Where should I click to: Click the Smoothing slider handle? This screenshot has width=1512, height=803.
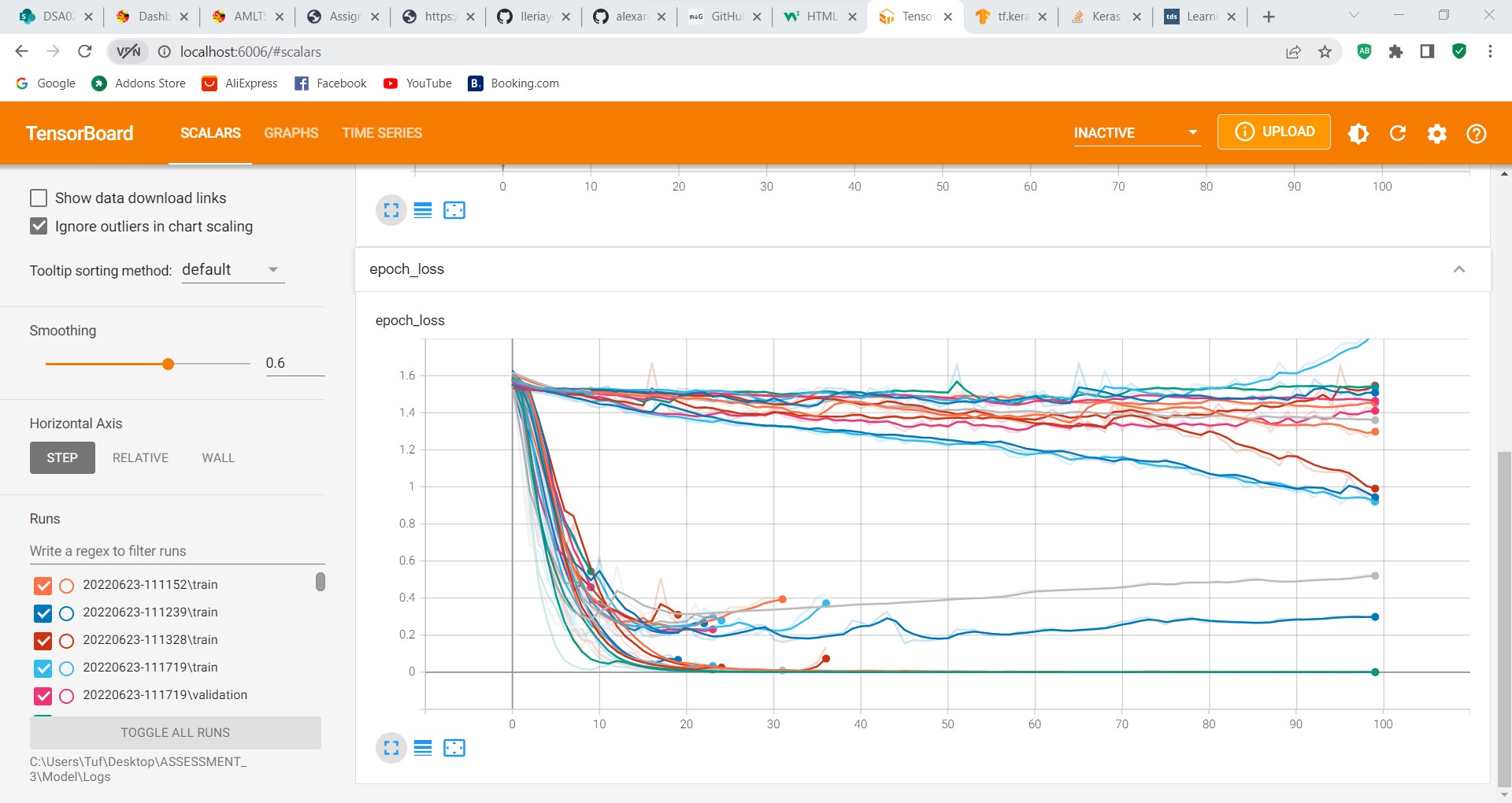[x=168, y=364]
